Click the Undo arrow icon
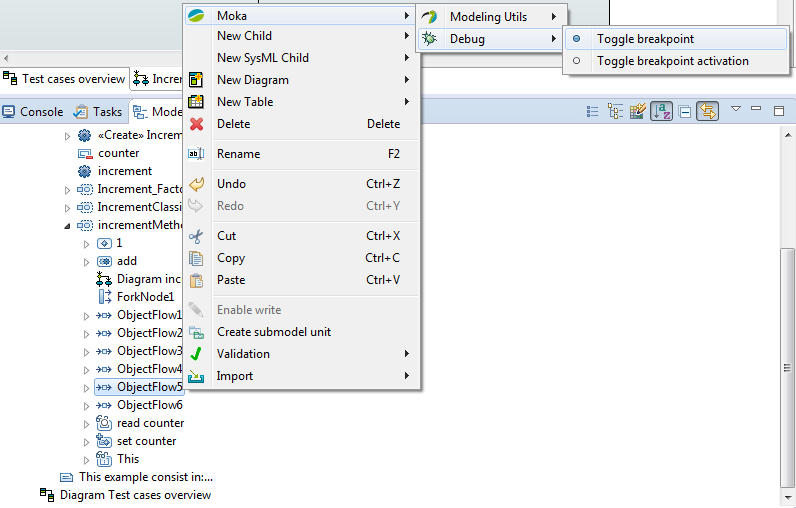The image size is (796, 508). tap(196, 184)
